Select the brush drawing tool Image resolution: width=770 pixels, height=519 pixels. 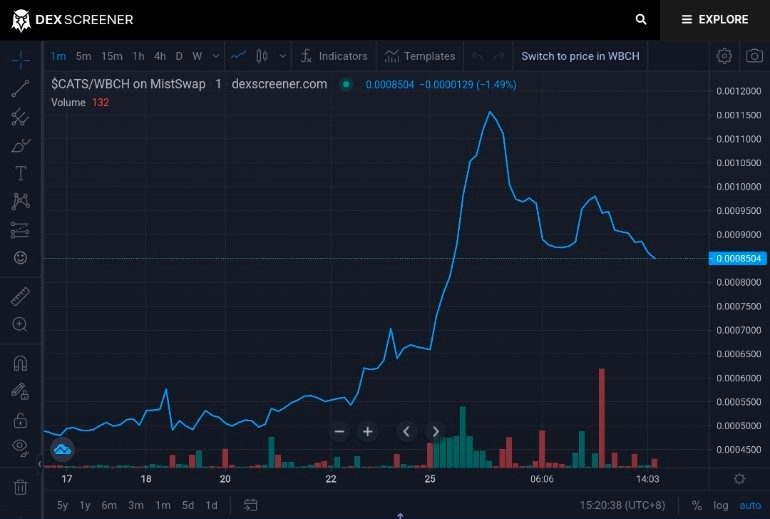click(21, 145)
